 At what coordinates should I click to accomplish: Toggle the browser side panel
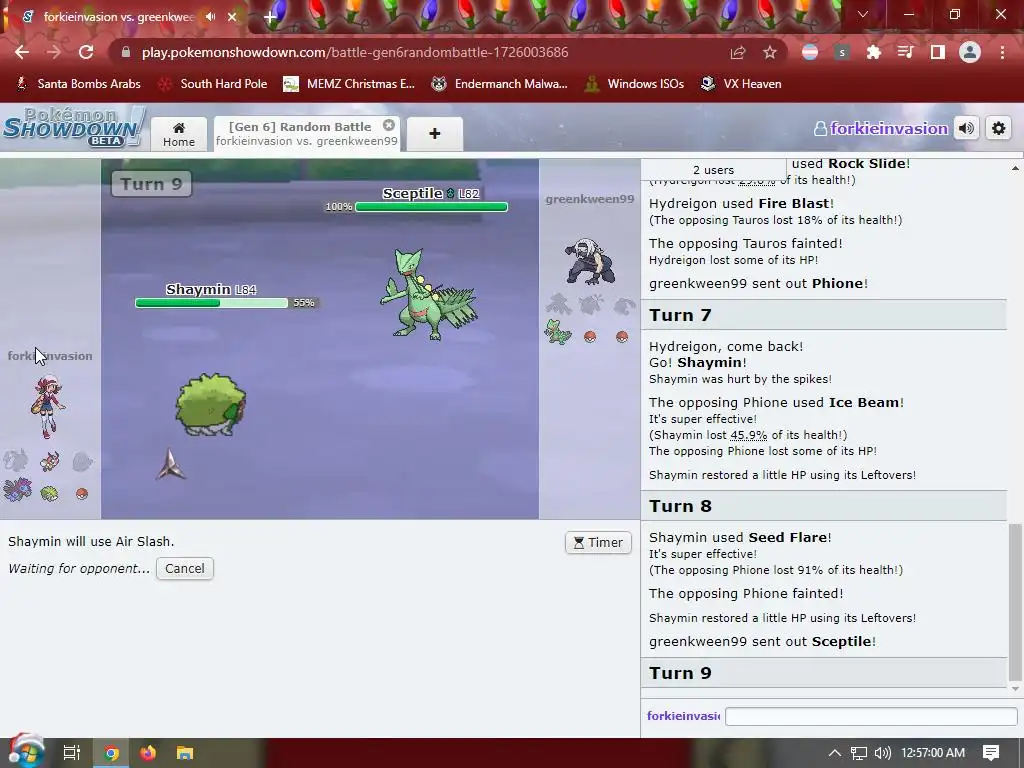[x=938, y=52]
